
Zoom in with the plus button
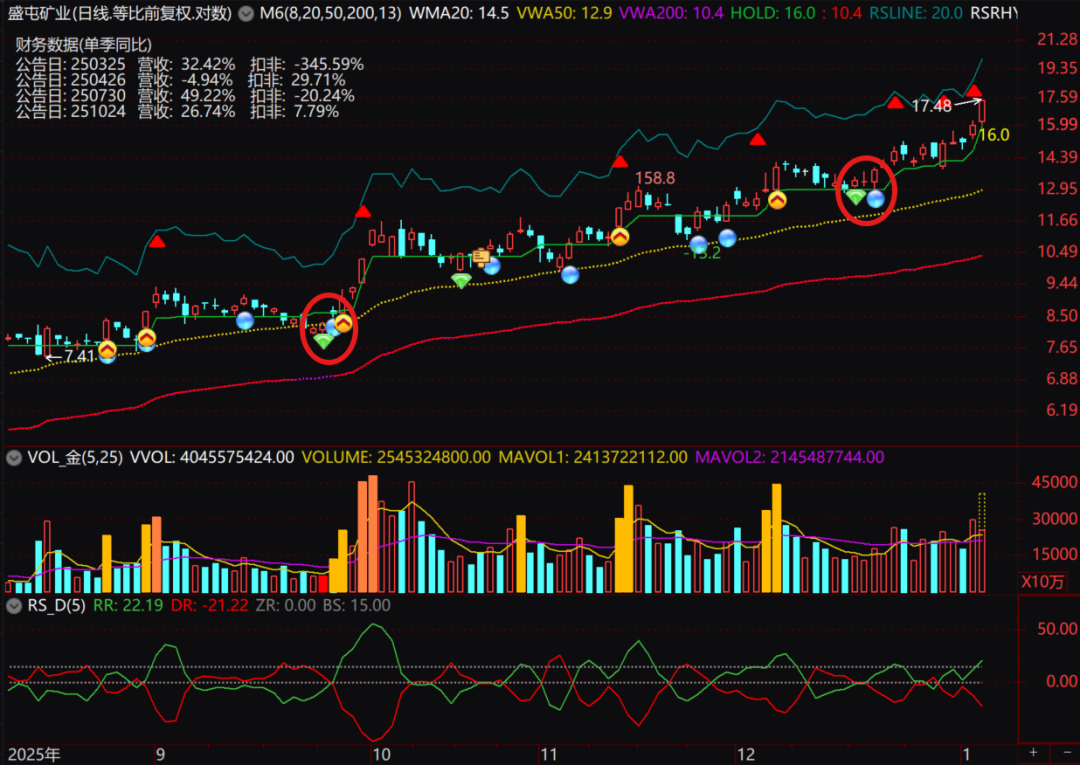[1033, 753]
